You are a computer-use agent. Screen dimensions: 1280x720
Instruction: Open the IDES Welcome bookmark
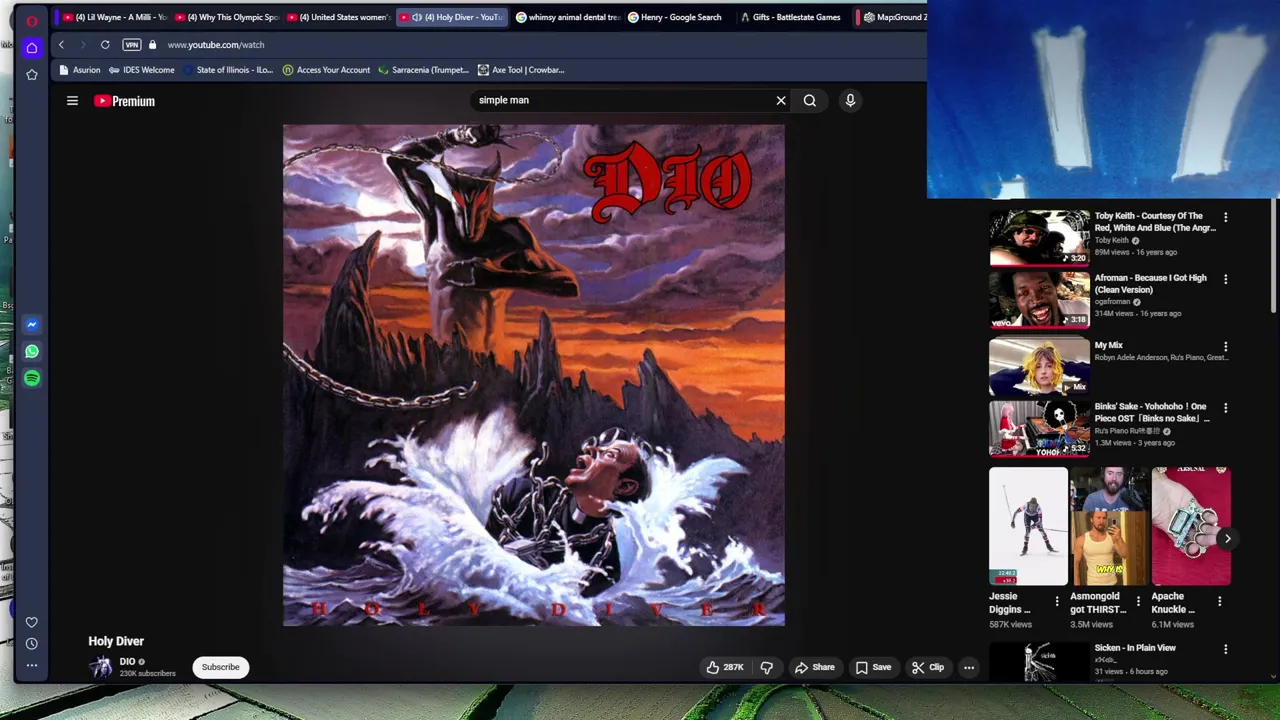(x=141, y=70)
